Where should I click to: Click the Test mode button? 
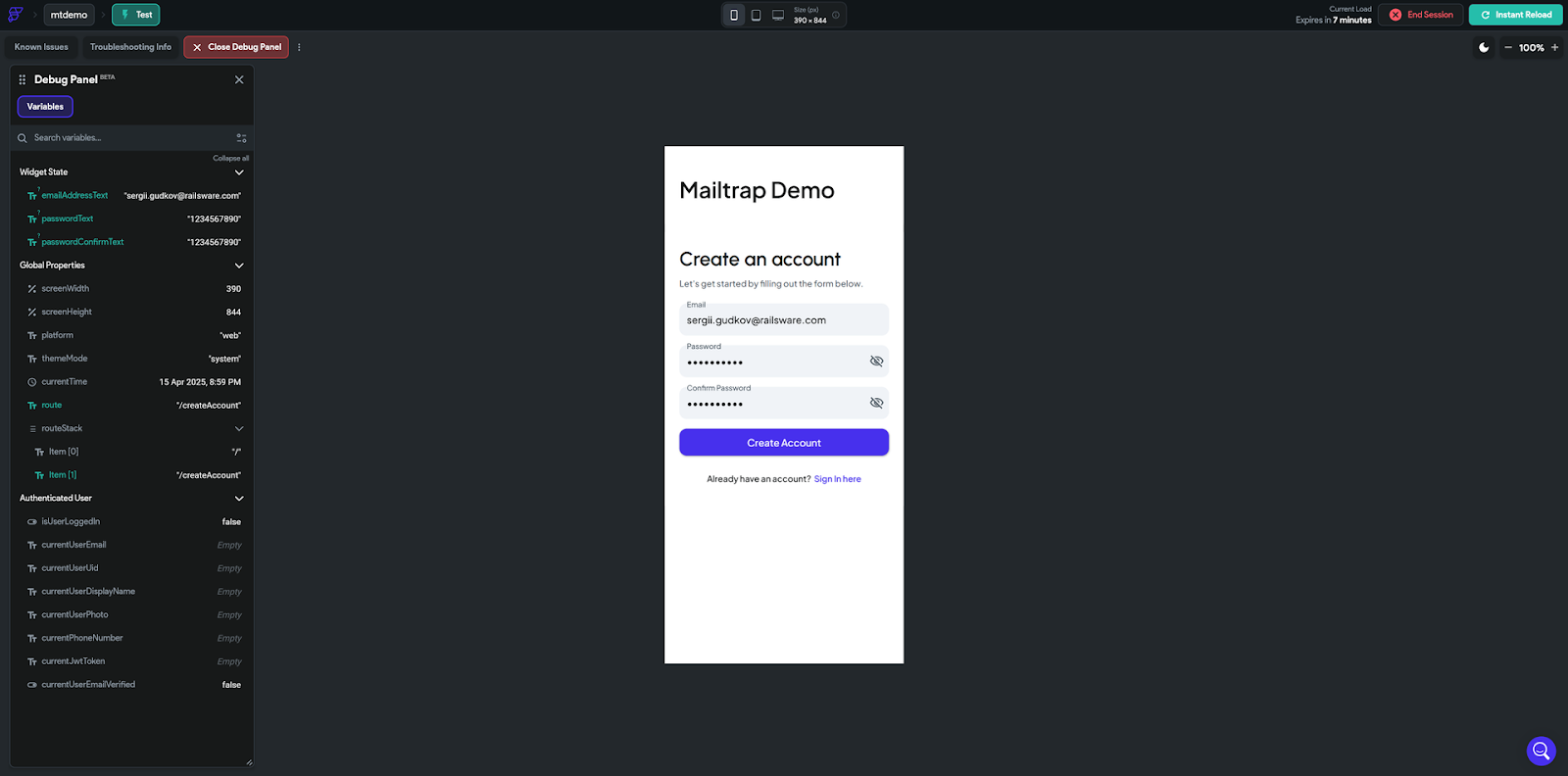coord(136,15)
